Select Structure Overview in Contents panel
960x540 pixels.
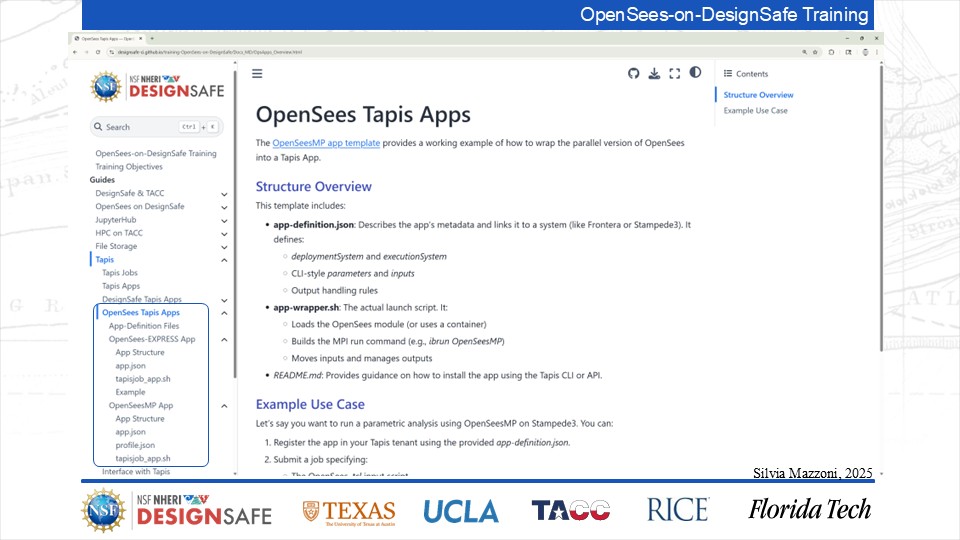(758, 95)
